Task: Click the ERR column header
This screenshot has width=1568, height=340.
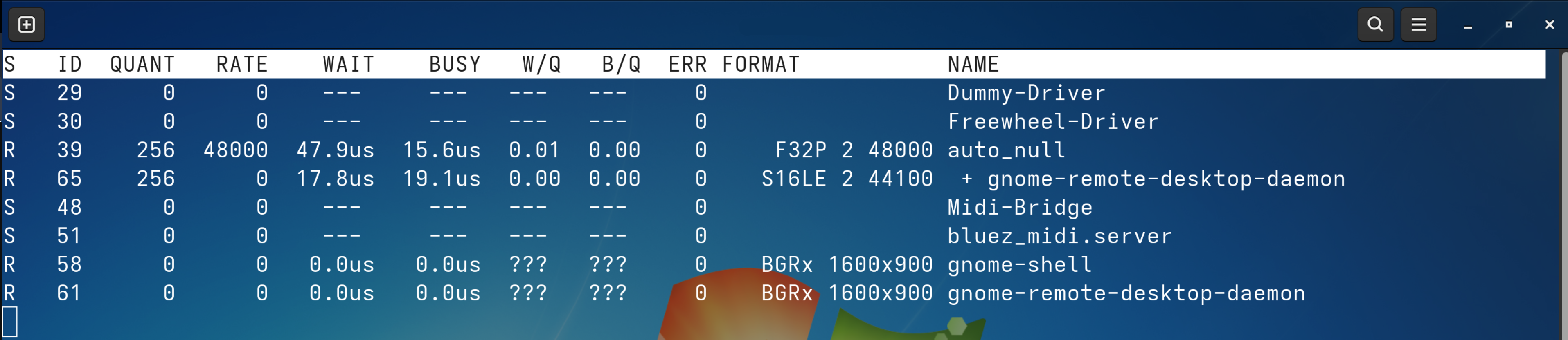Action: click(x=688, y=65)
